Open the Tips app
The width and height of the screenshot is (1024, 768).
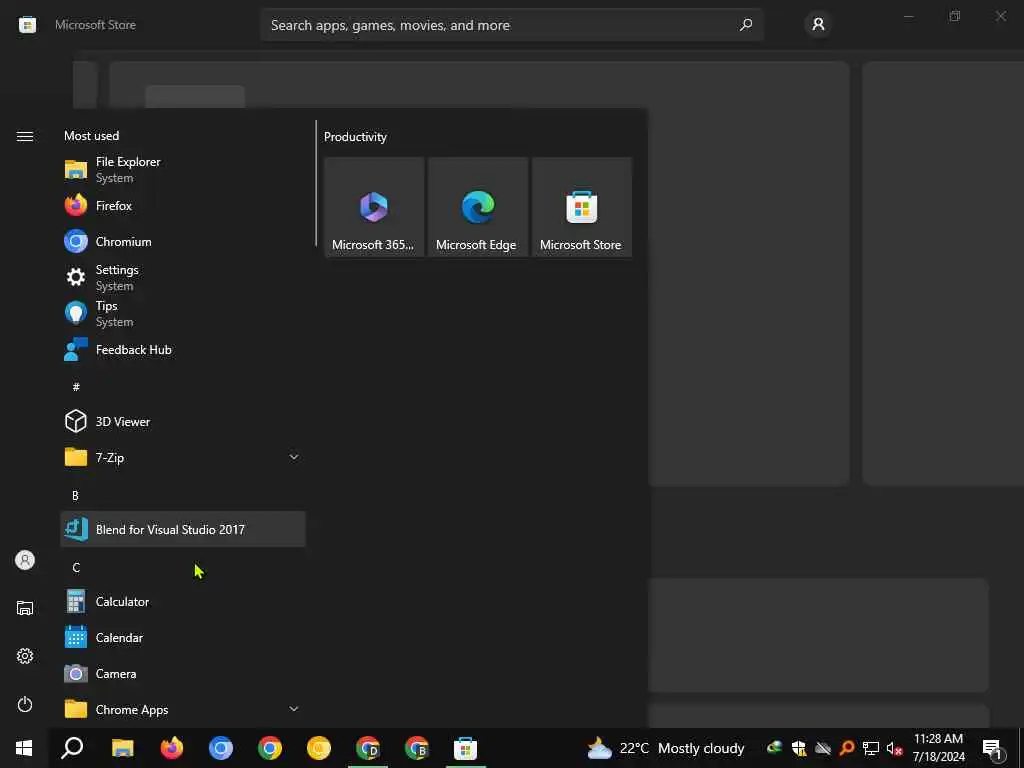tap(183, 313)
